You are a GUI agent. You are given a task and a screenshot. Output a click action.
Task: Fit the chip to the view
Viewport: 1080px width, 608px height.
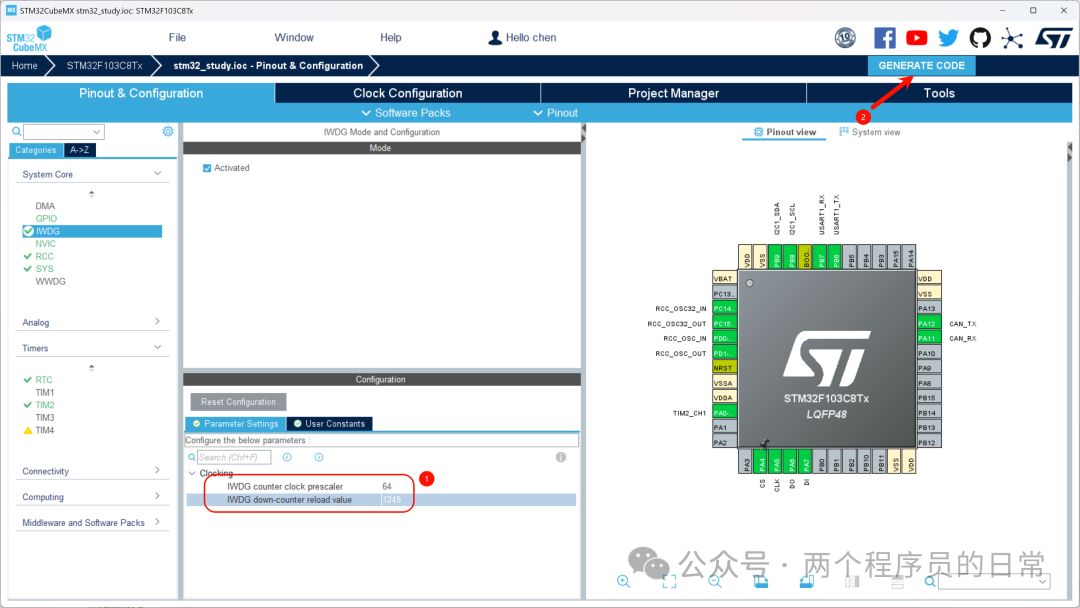669,582
